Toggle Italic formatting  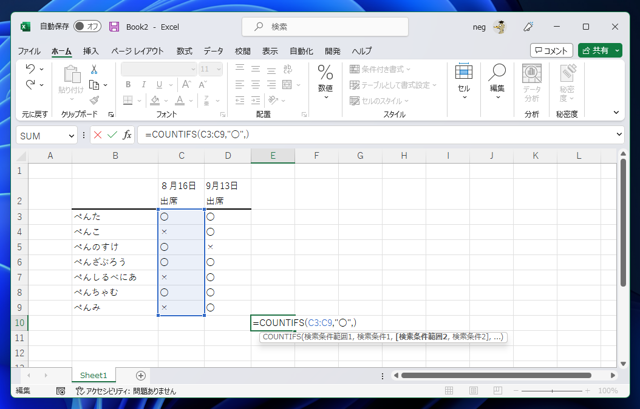[144, 84]
